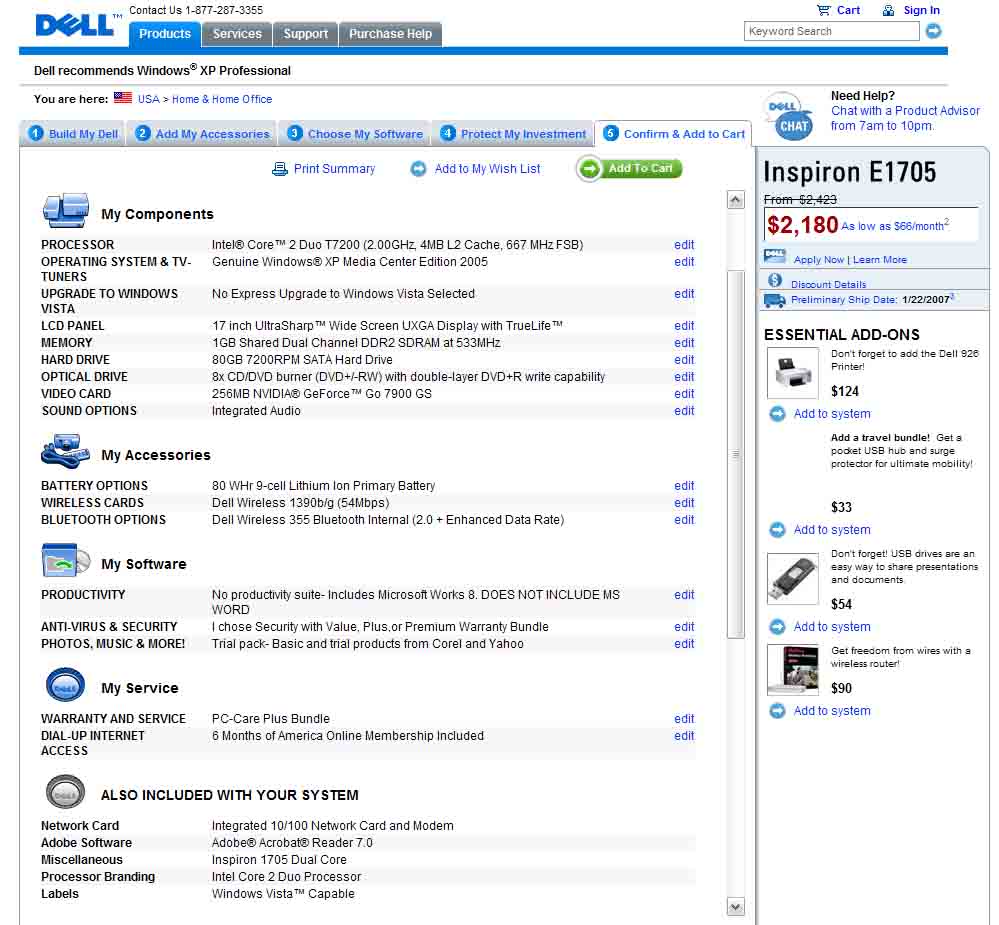Click the scrollbar up arrow
This screenshot has width=999, height=925.
[735, 200]
